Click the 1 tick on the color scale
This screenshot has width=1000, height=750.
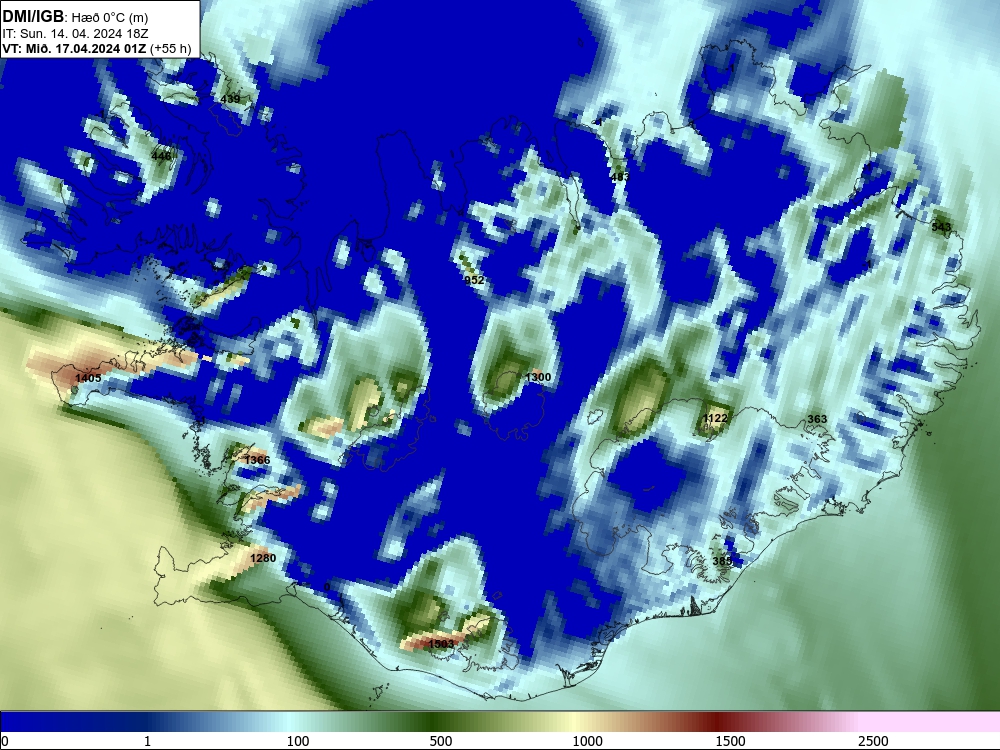(x=147, y=740)
